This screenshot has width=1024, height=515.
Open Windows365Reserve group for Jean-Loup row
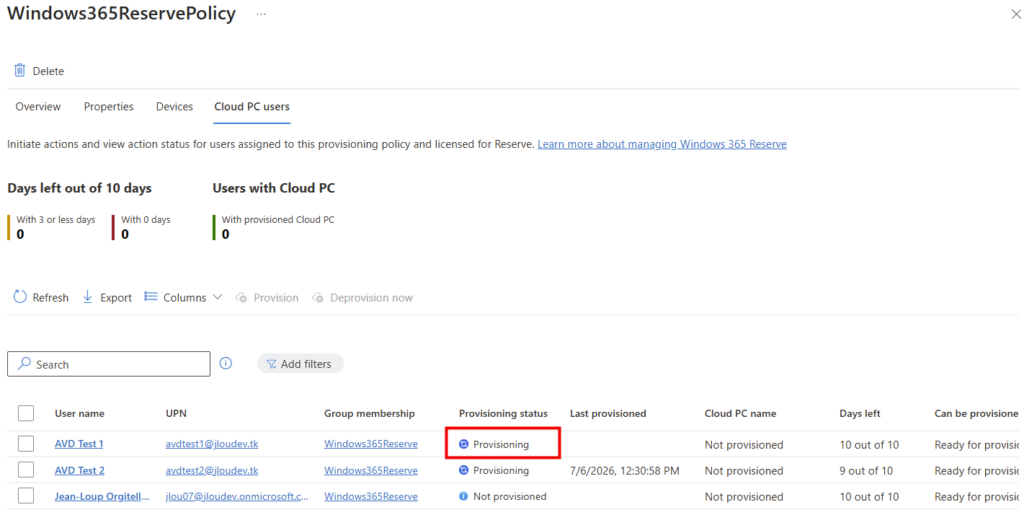click(371, 497)
